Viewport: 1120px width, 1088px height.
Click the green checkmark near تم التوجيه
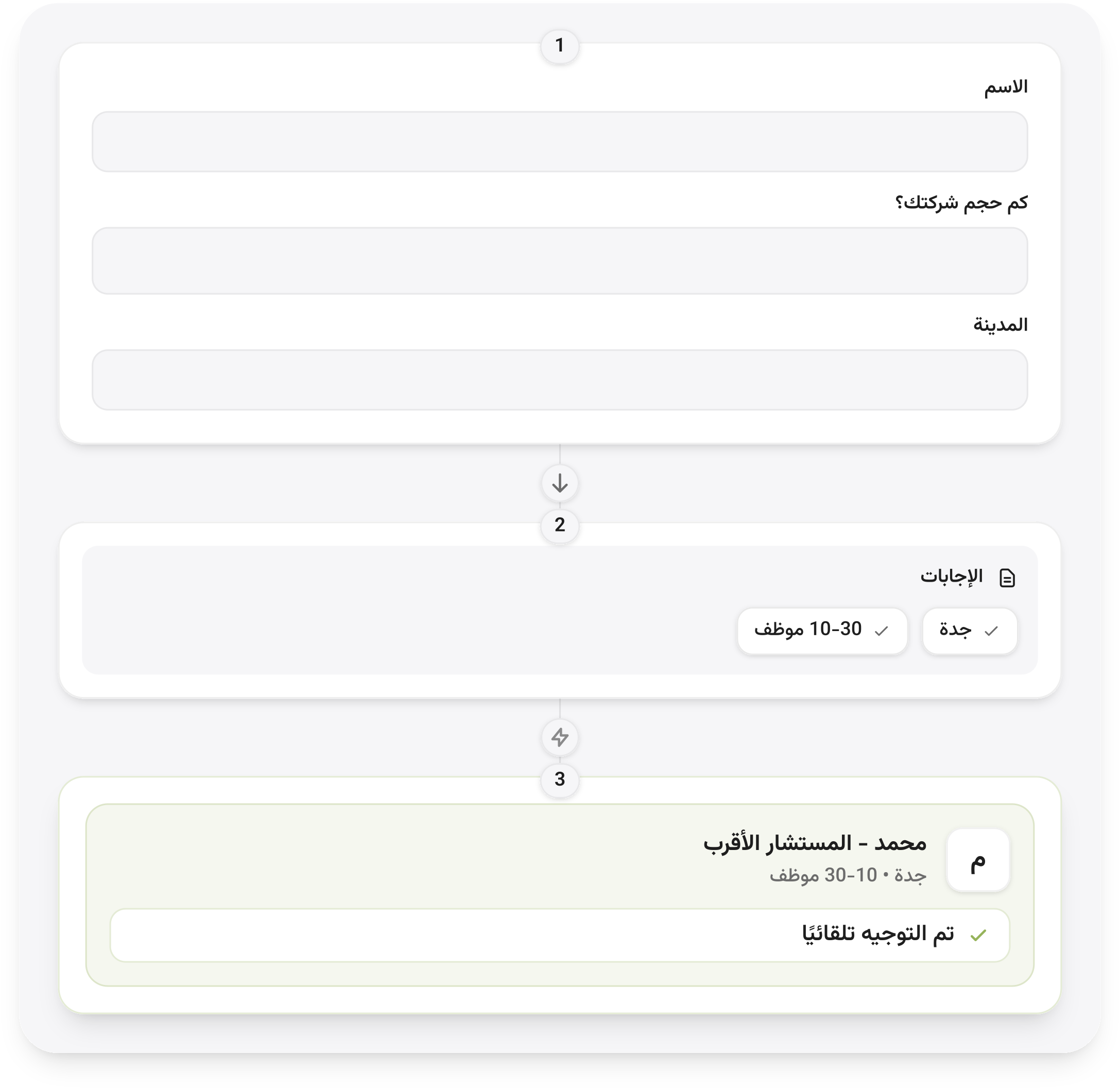pos(979,936)
